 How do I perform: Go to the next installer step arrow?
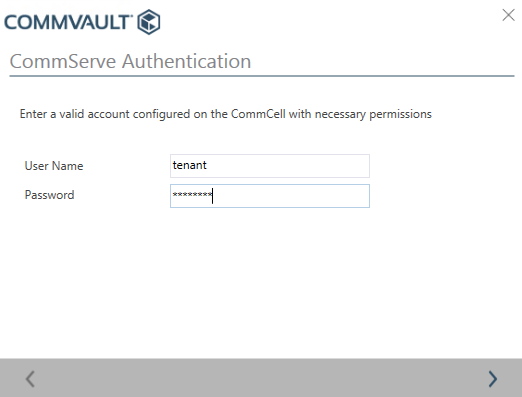tap(493, 379)
